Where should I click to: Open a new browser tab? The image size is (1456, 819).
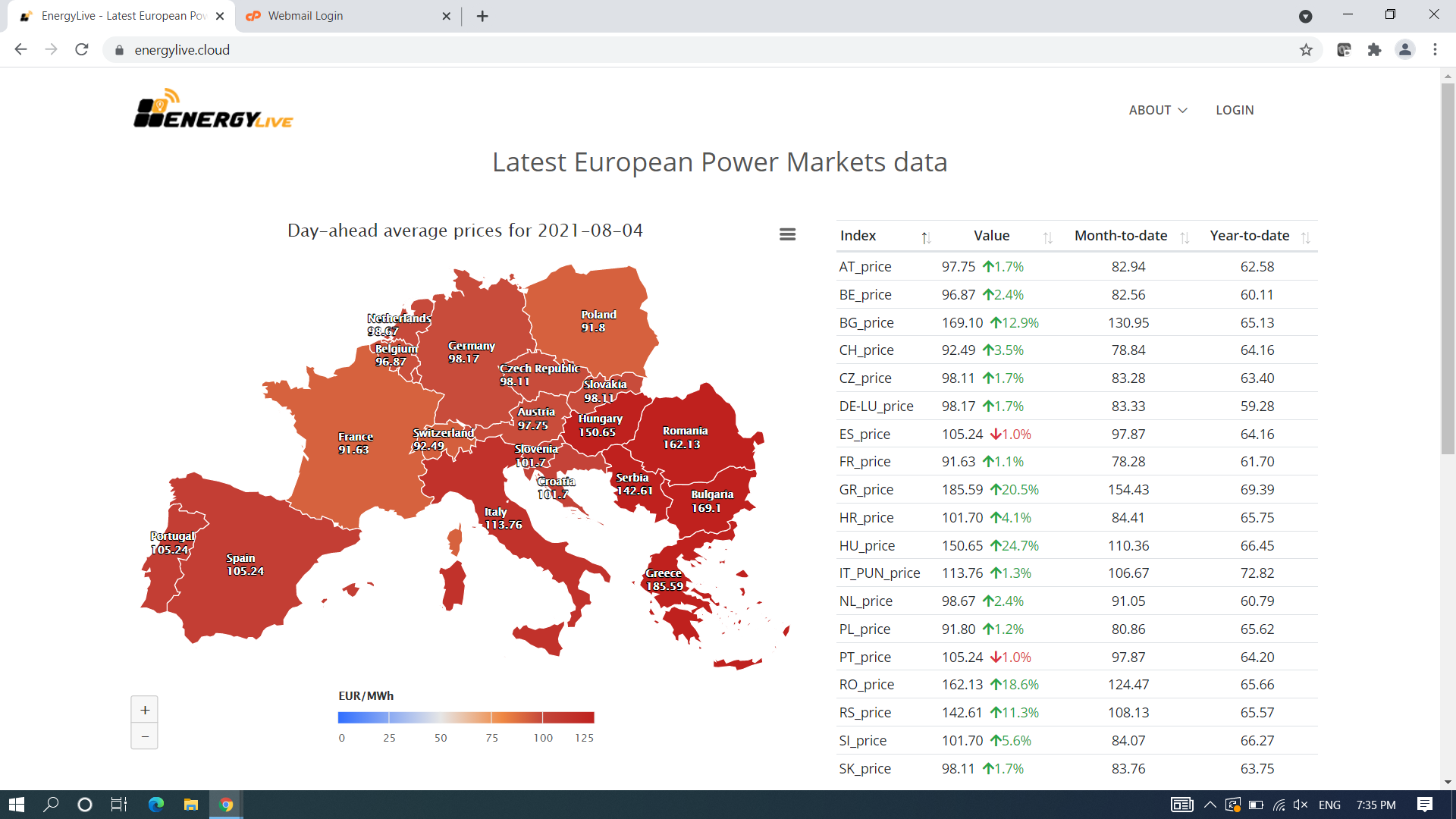pos(482,16)
